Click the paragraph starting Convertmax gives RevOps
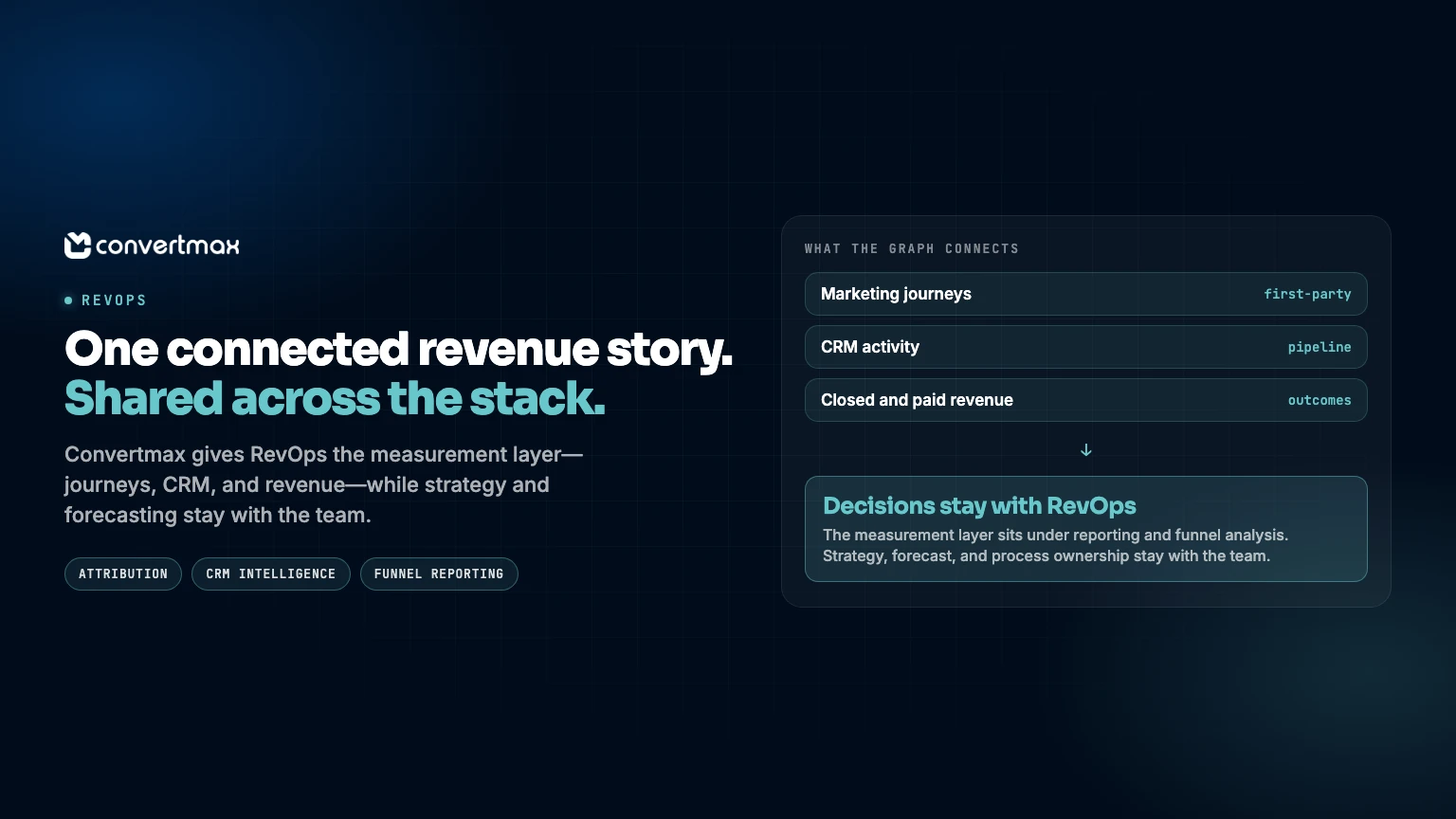1456x819 pixels. point(323,484)
